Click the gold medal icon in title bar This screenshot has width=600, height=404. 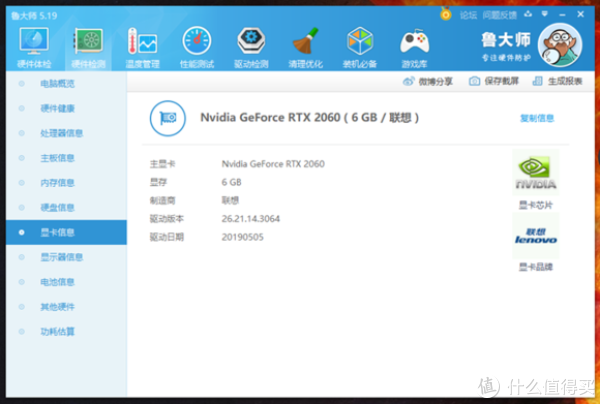tap(445, 14)
